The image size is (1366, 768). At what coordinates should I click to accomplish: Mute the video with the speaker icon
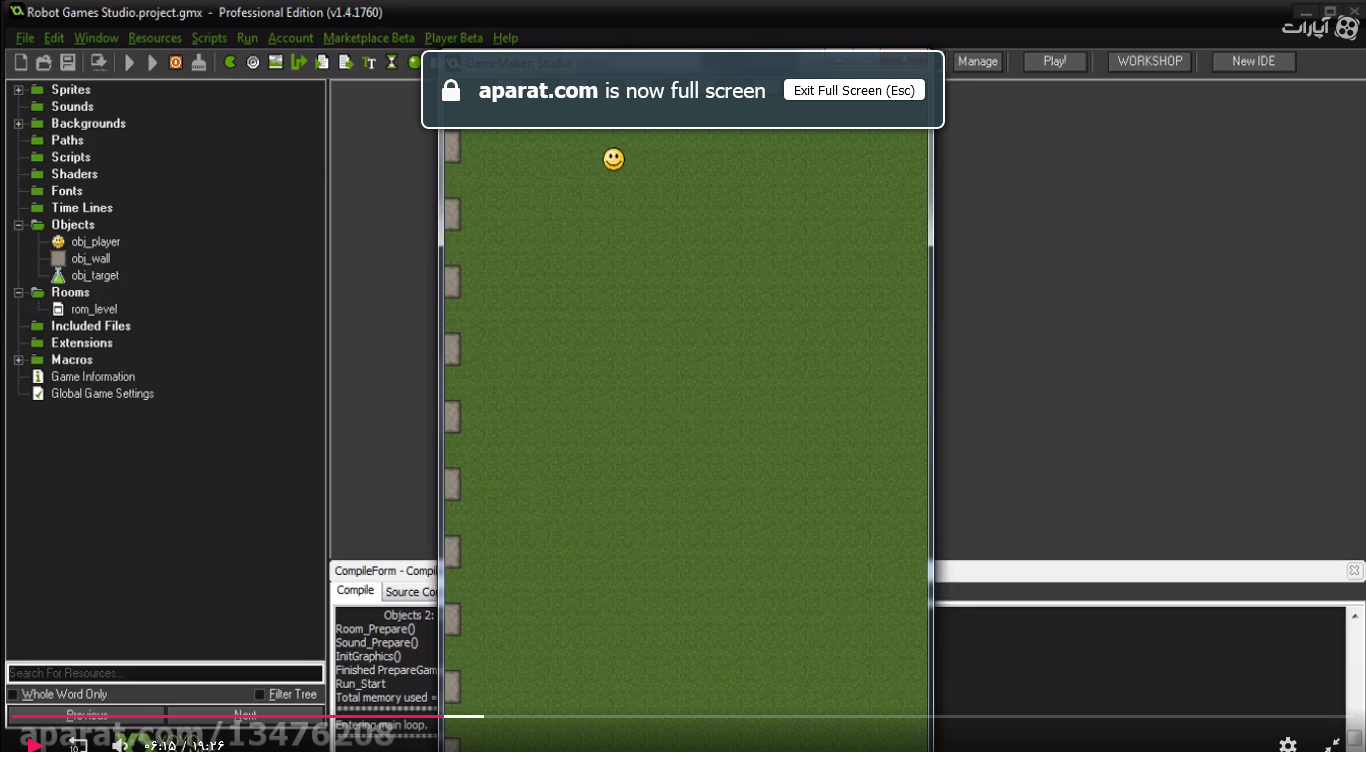(x=120, y=745)
